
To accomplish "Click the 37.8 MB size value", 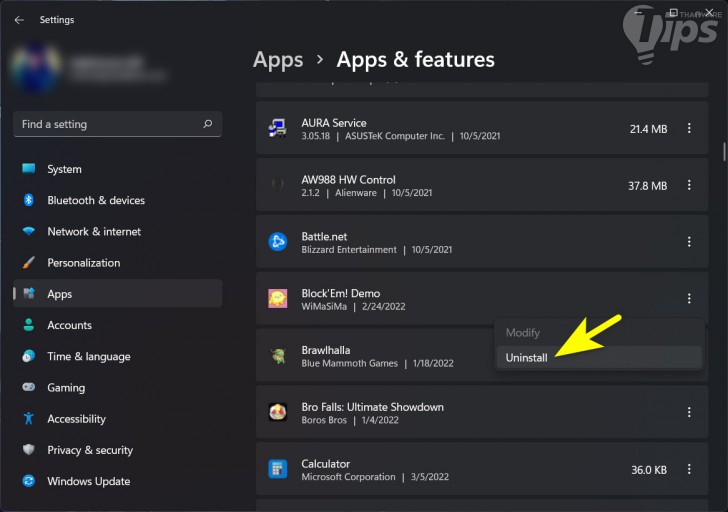I will click(x=648, y=186).
